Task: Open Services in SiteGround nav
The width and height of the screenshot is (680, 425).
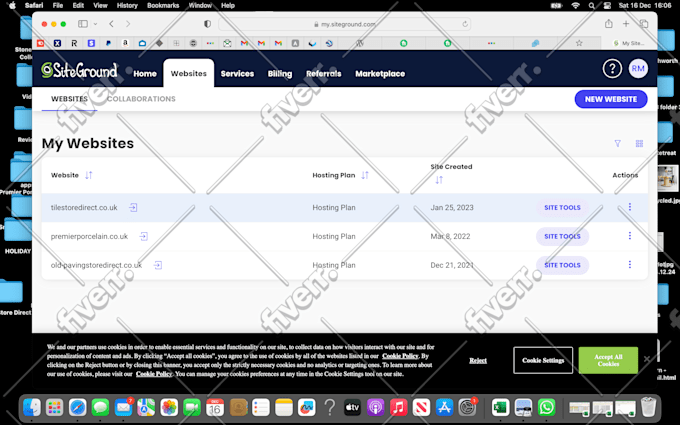Action: pos(237,74)
